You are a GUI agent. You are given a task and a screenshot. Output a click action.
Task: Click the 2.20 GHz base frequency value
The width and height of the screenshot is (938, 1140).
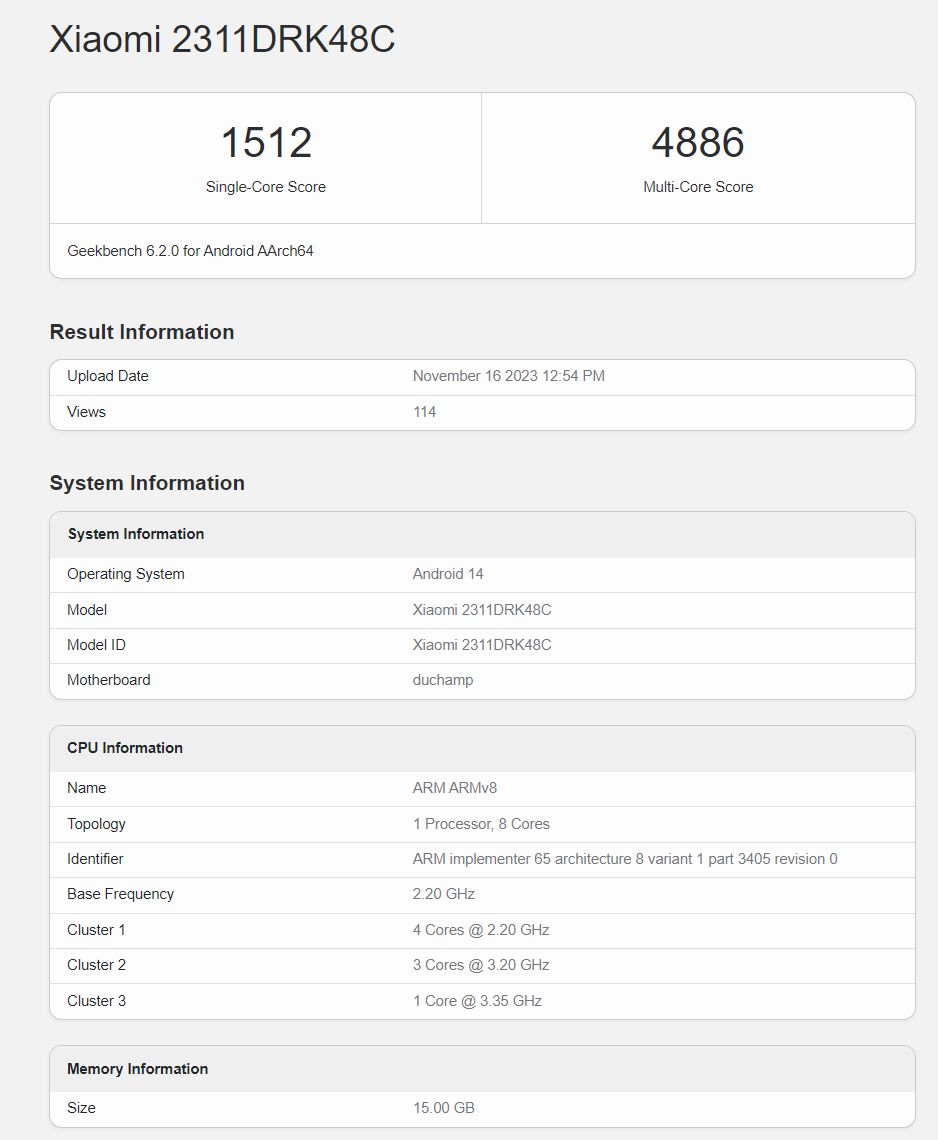(444, 894)
